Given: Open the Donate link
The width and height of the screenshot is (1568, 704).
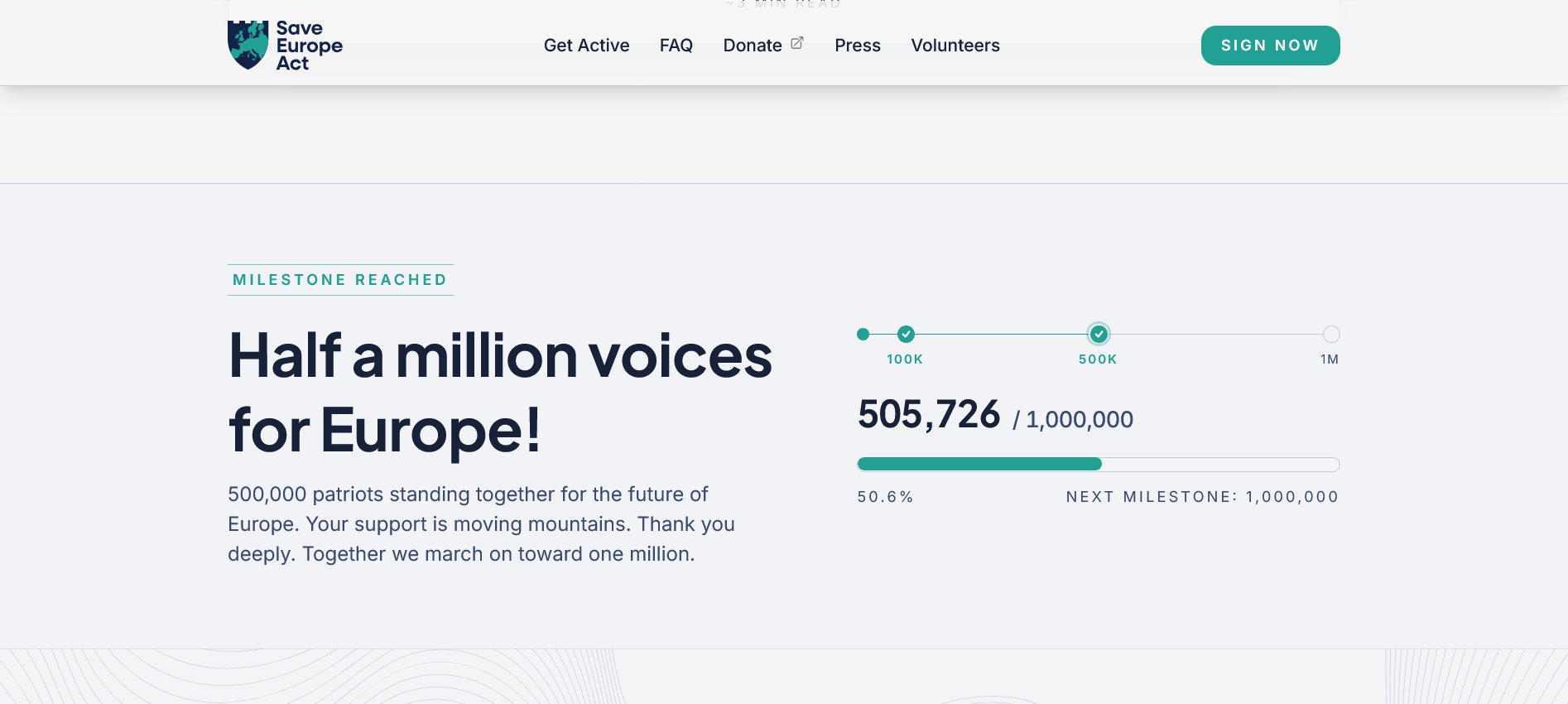Looking at the screenshot, I should 753,46.
